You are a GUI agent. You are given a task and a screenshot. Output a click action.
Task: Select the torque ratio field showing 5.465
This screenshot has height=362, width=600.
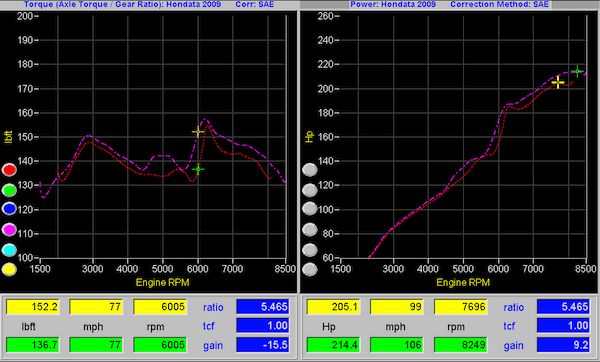pos(262,307)
